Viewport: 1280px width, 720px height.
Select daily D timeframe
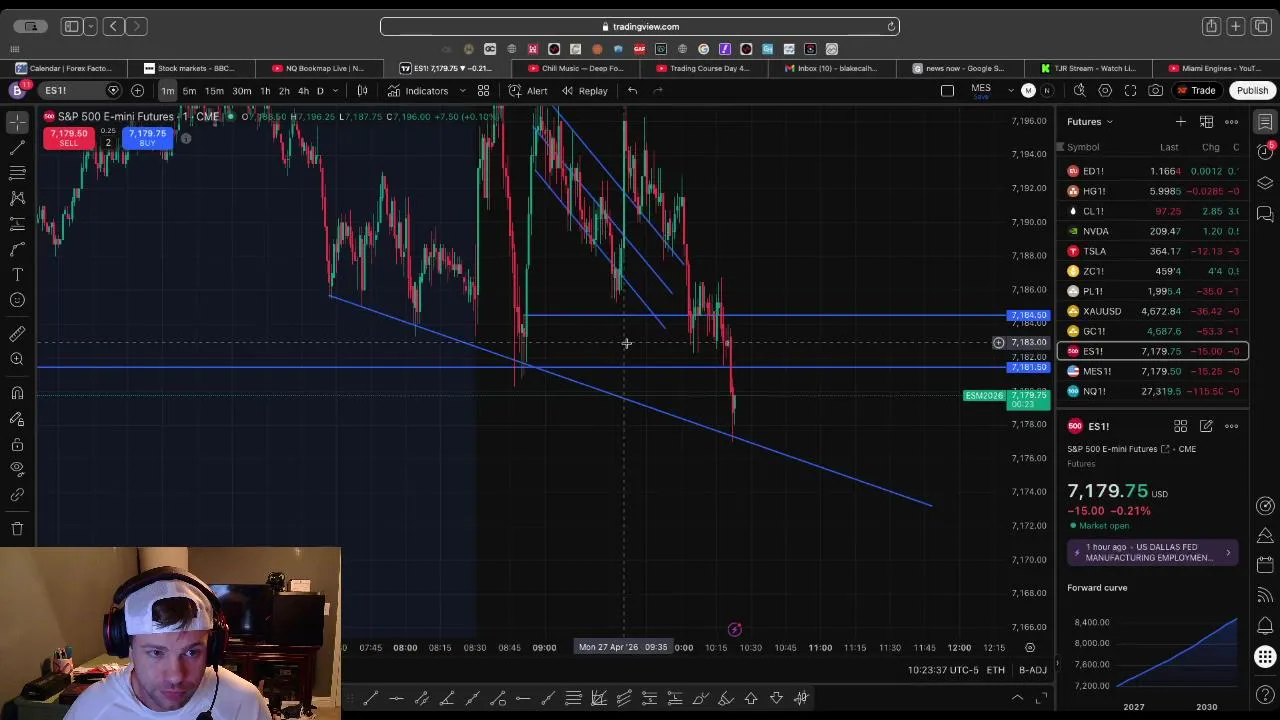pos(320,91)
